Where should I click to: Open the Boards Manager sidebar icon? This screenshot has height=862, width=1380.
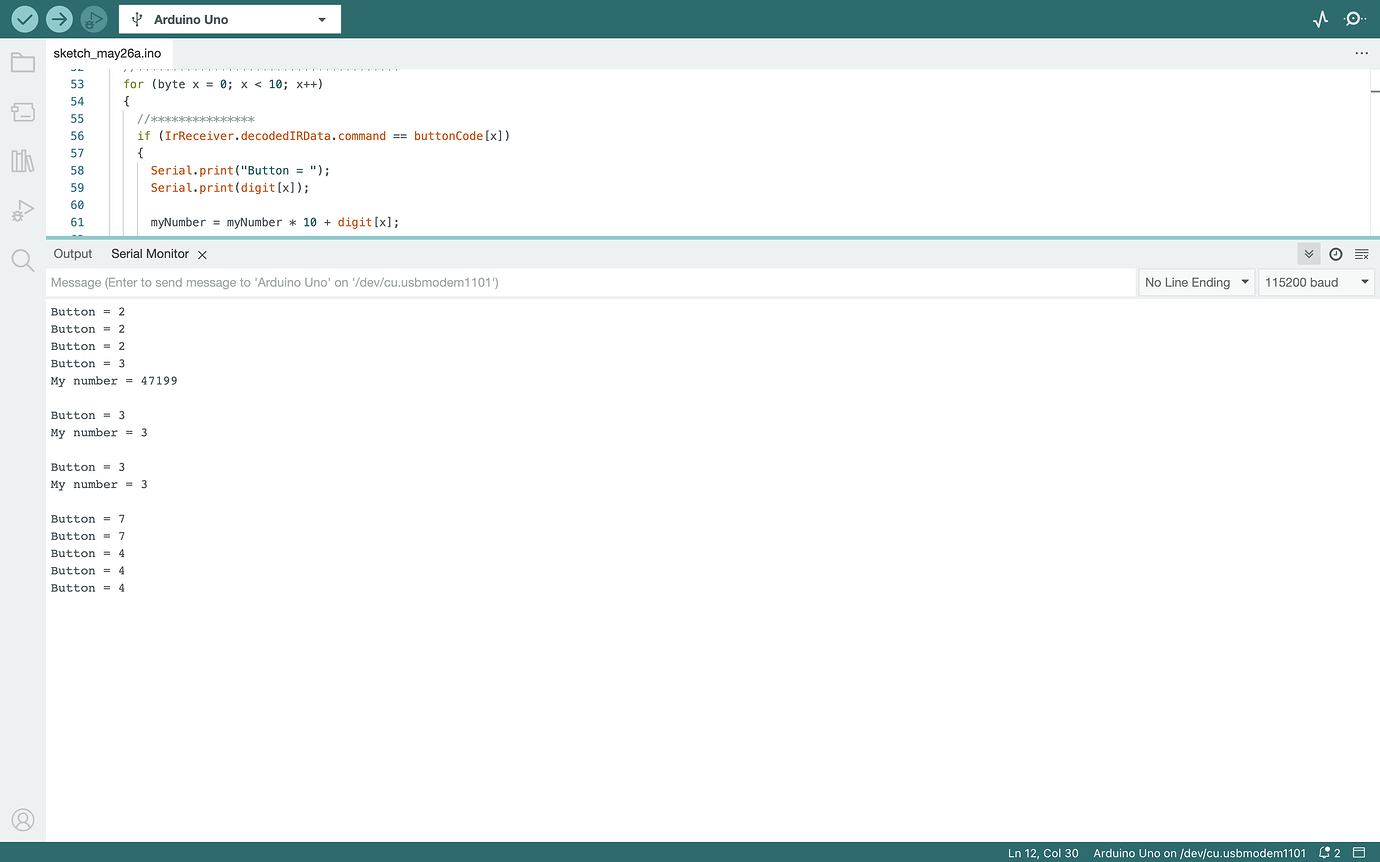tap(23, 112)
